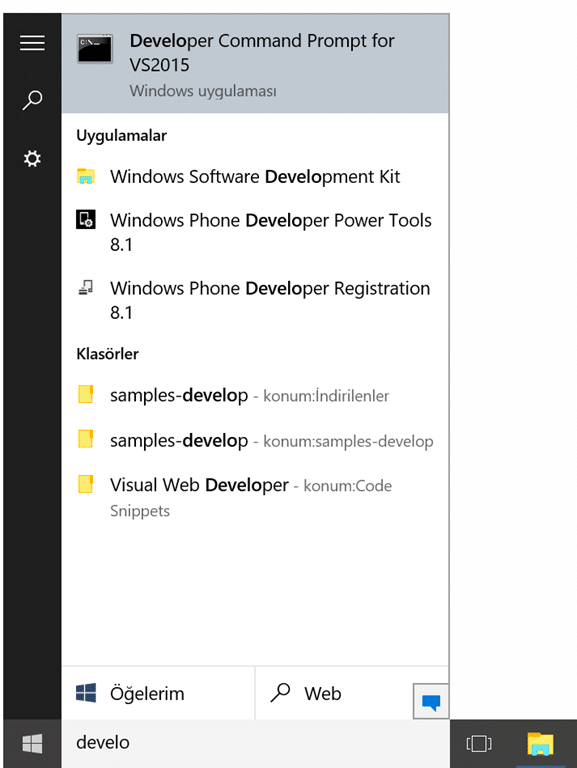This screenshot has width=577, height=768.
Task: Select Windows Software Development Kit result
Action: coord(255,176)
